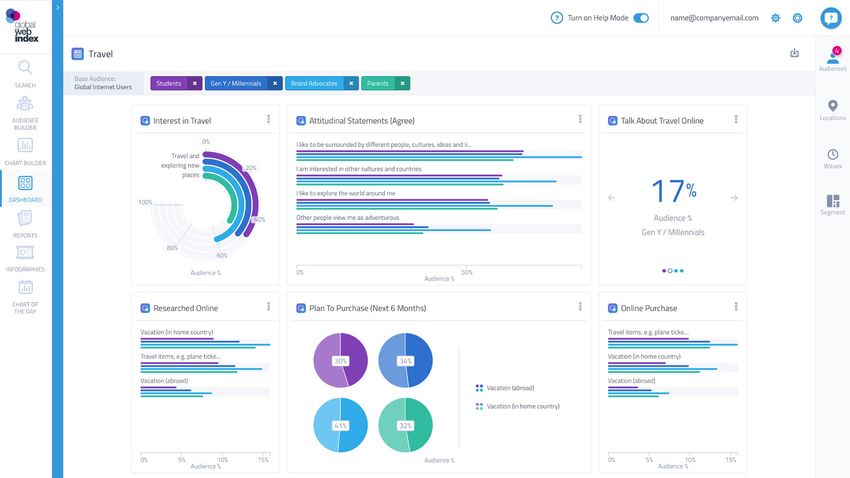Open Interest in Travel options menu

(268, 120)
